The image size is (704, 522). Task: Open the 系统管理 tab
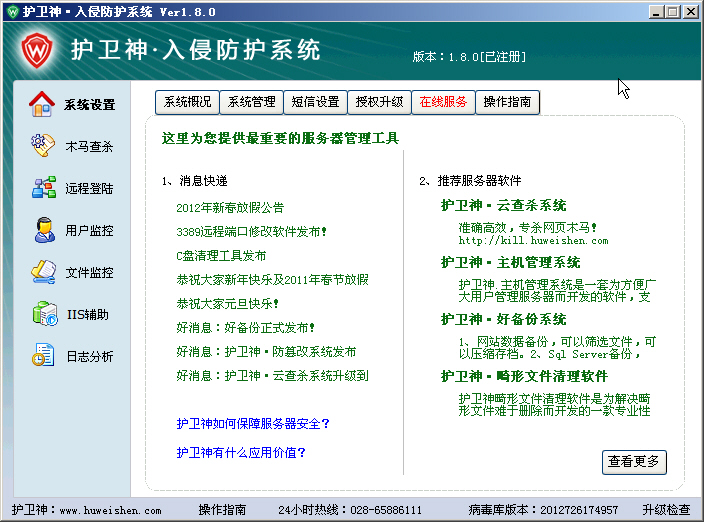251,102
